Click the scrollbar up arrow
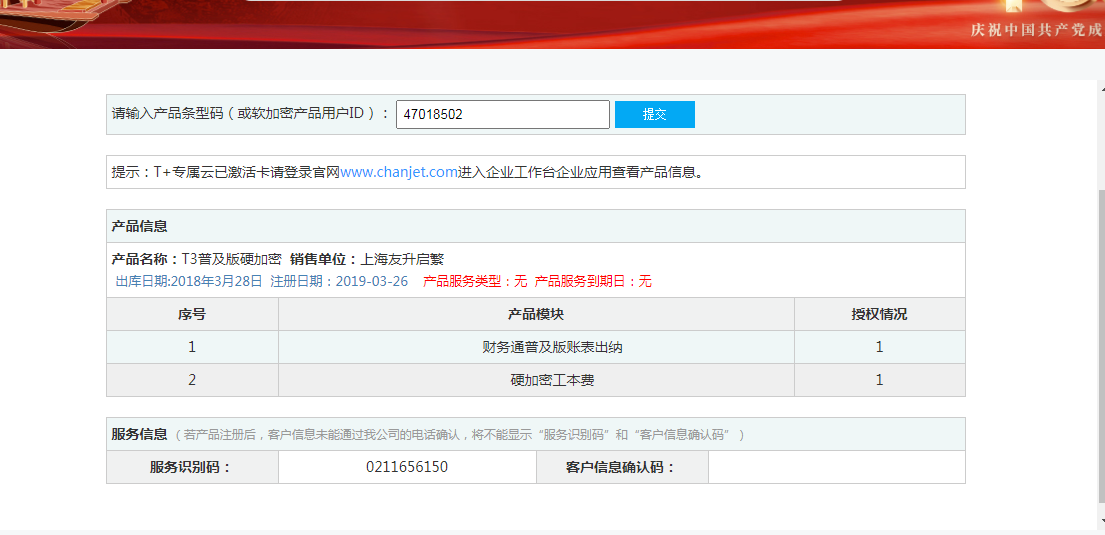This screenshot has width=1105, height=535. [x=1101, y=88]
